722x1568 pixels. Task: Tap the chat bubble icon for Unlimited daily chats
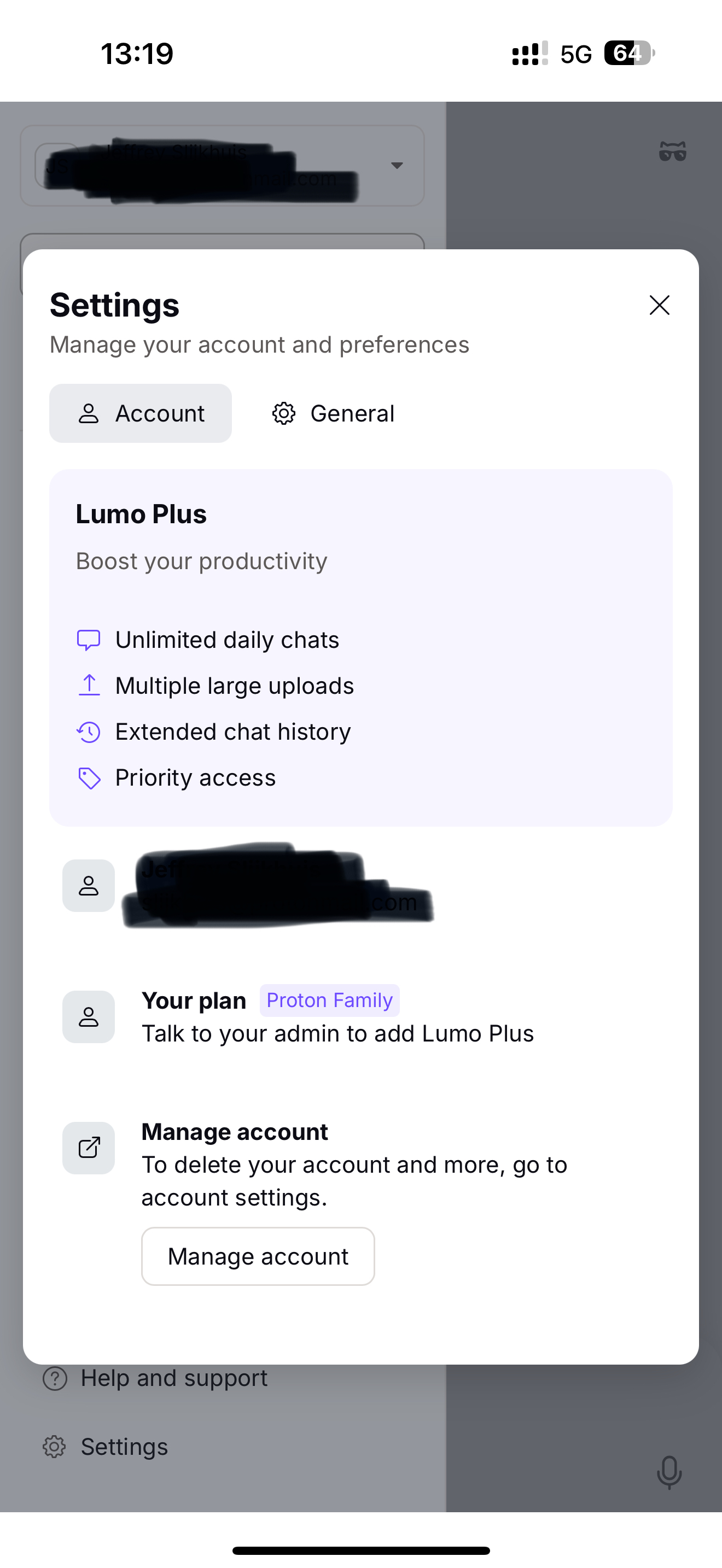[x=89, y=640]
